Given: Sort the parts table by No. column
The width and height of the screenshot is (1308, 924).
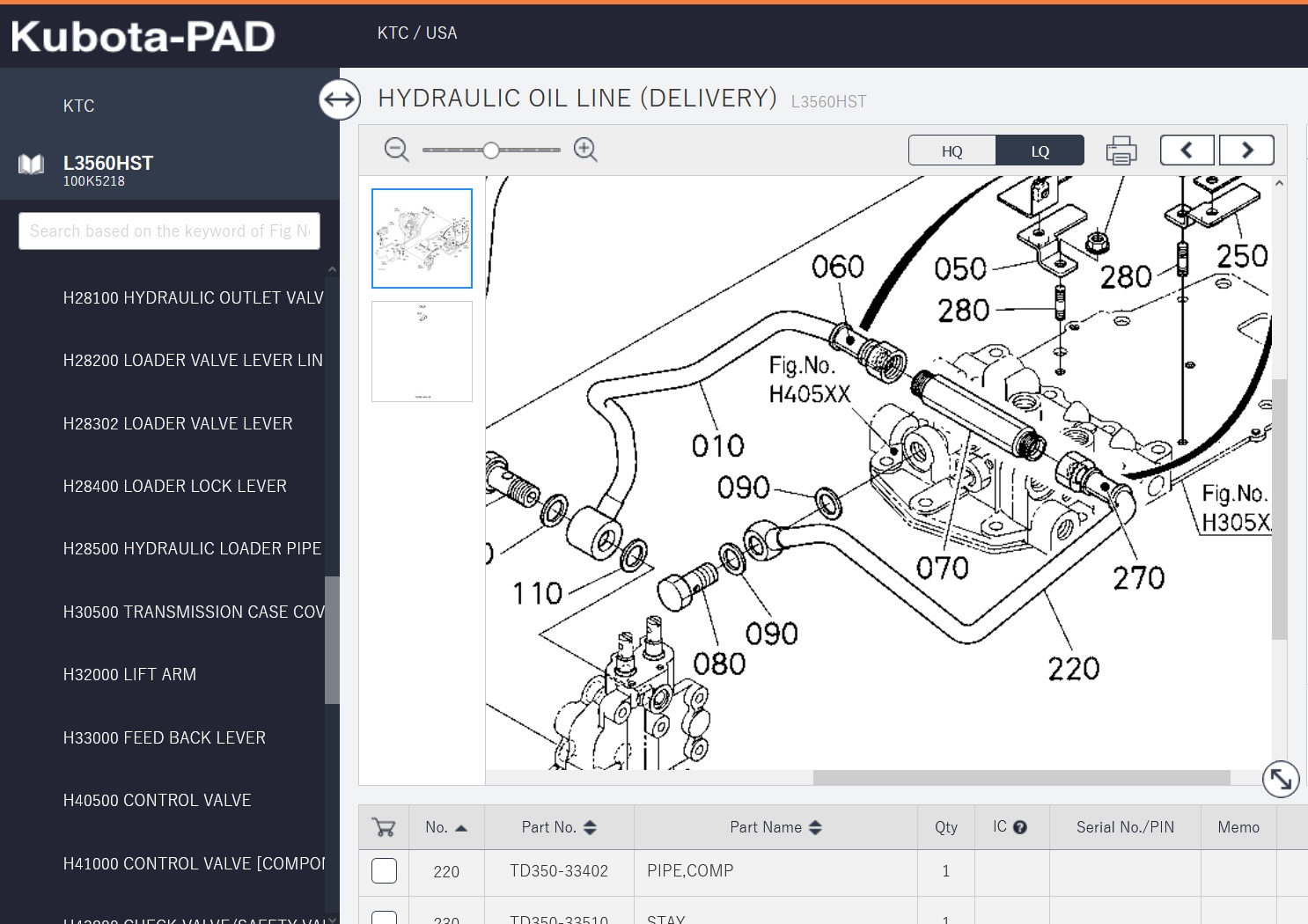Looking at the screenshot, I should tap(445, 827).
